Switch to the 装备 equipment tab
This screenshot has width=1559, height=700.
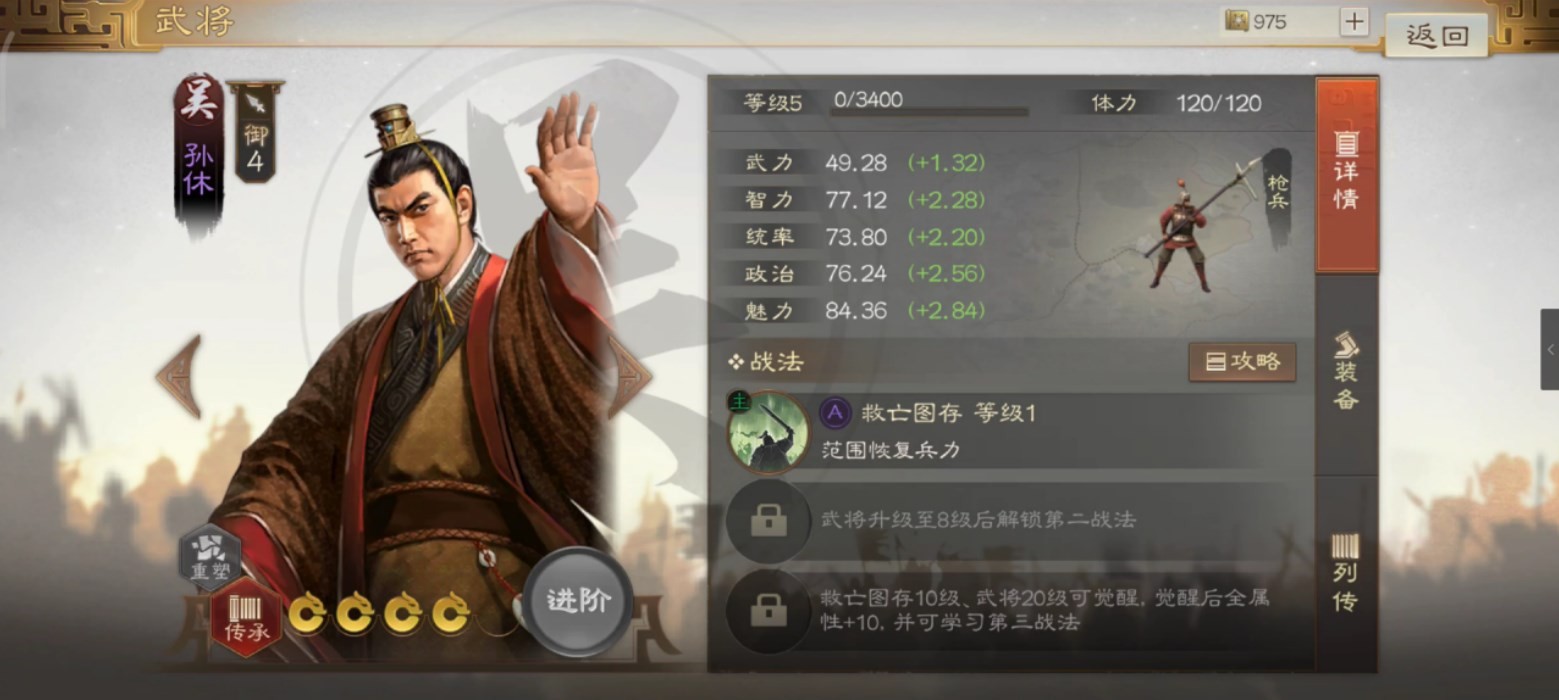[1346, 371]
